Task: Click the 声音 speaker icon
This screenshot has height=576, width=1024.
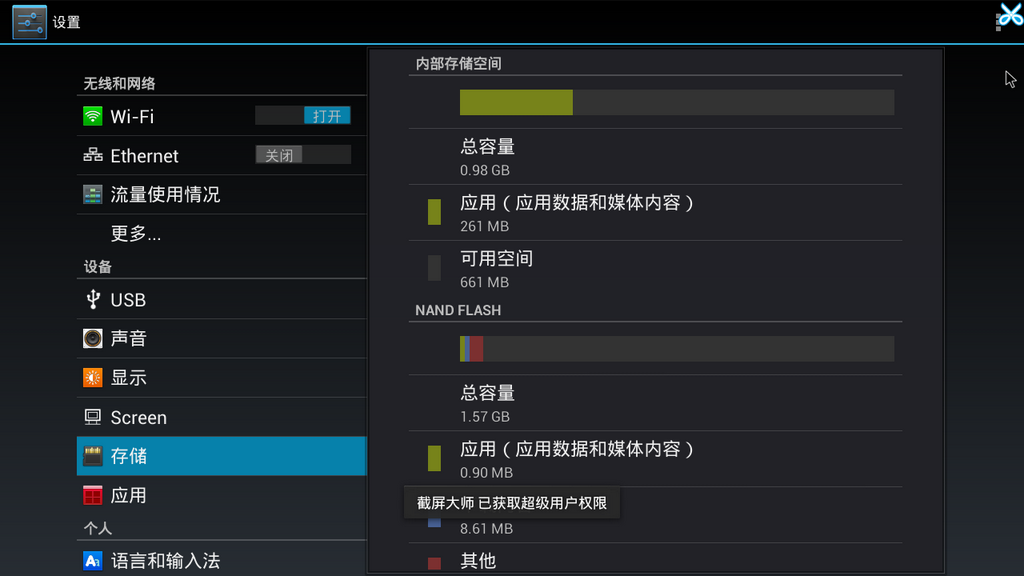Action: (x=93, y=338)
